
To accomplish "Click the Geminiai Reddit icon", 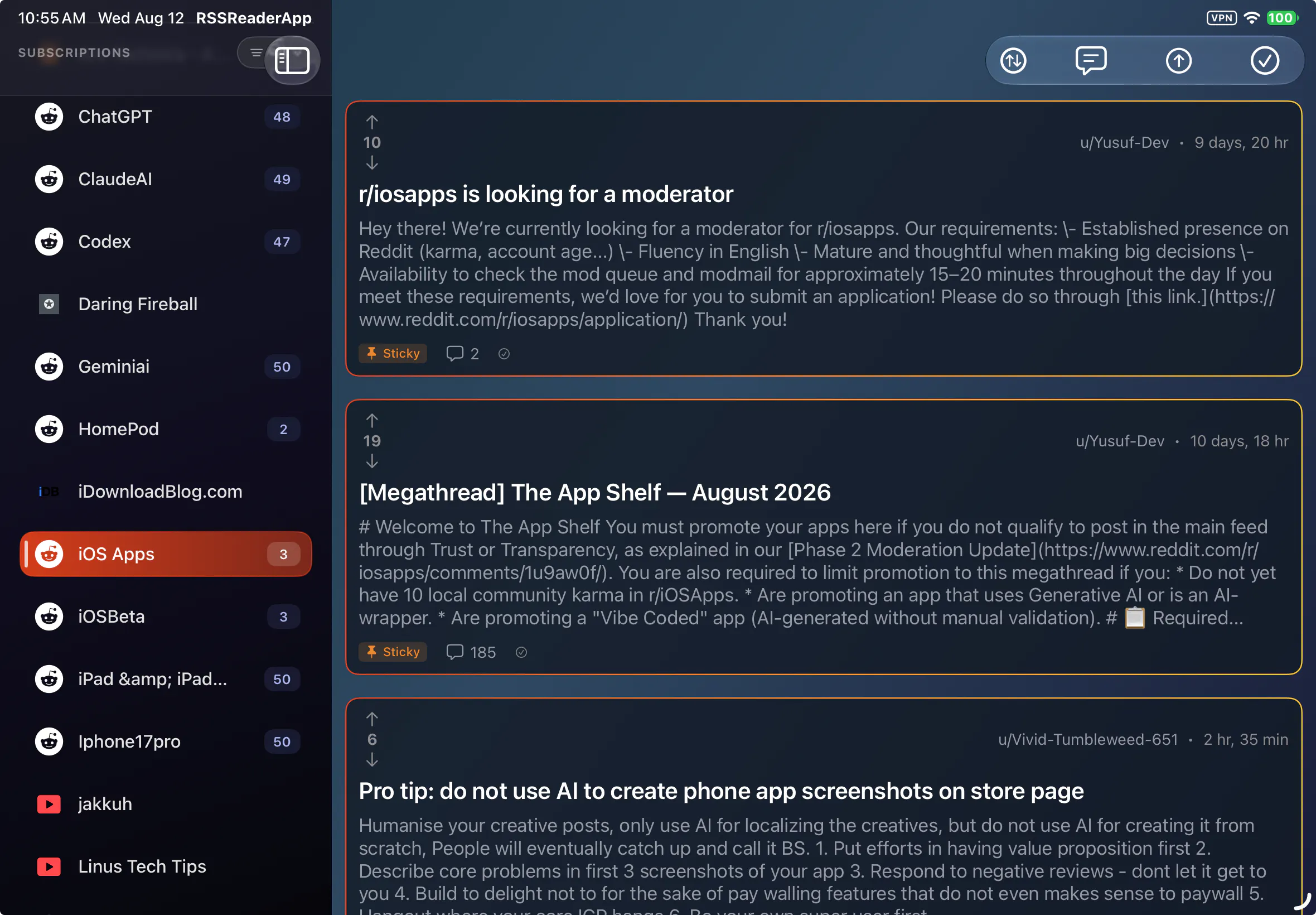I will coord(49,367).
